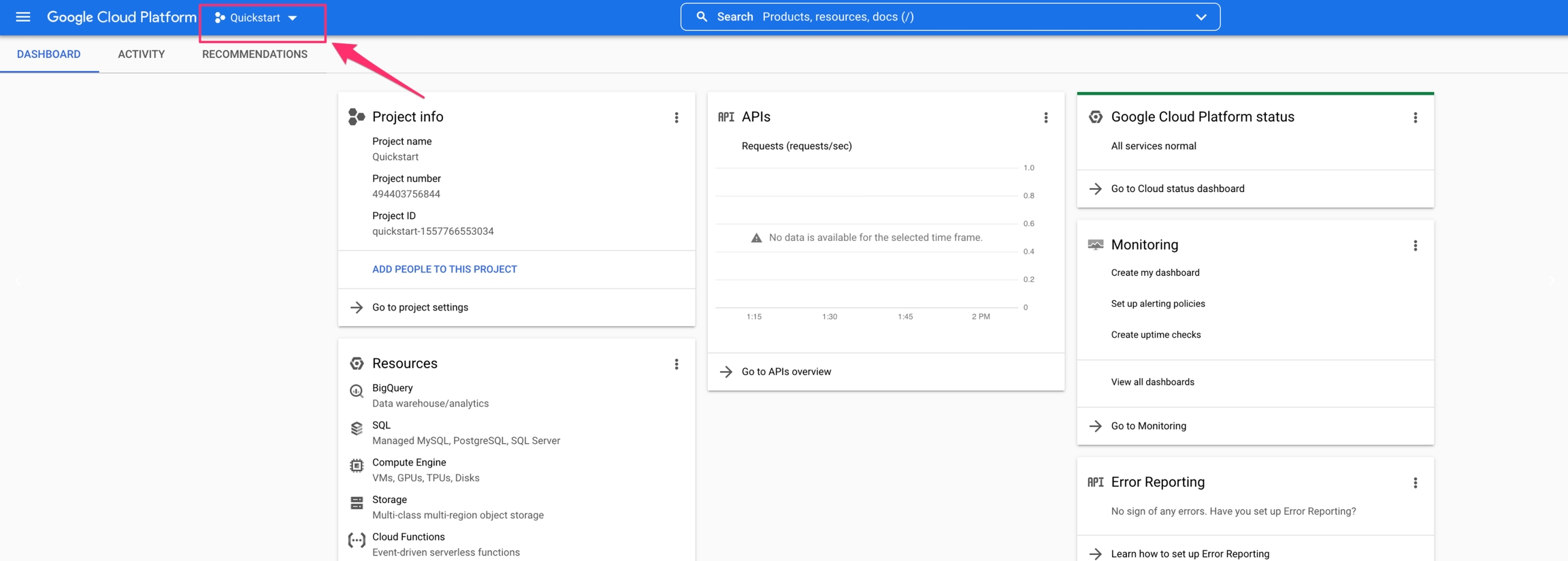Click Create uptime checks link
This screenshot has width=1568, height=561.
click(1156, 335)
